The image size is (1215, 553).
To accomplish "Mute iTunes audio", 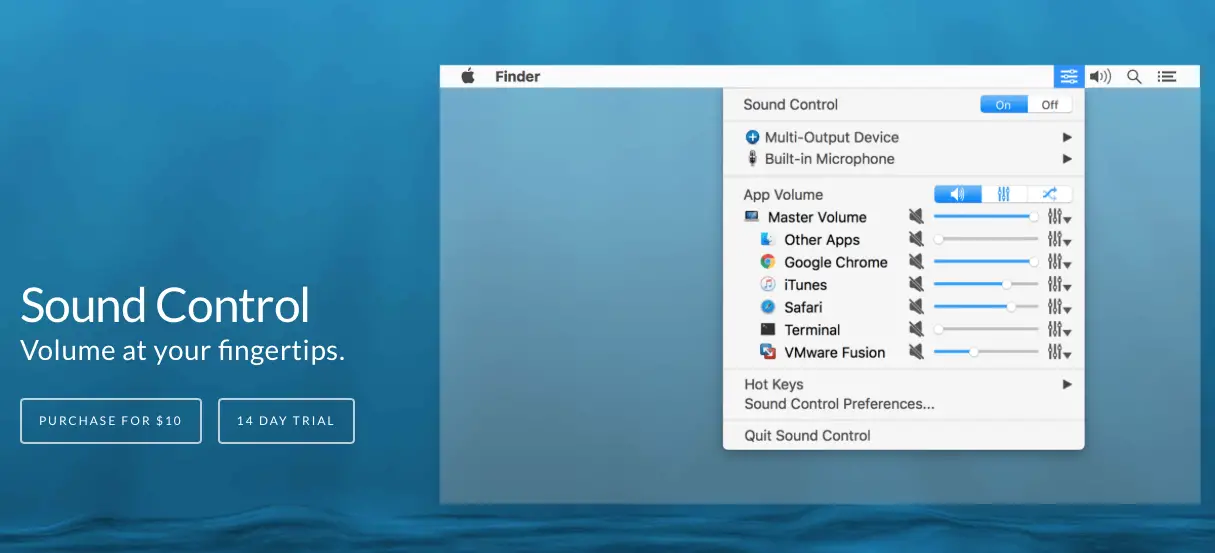I will click(x=916, y=285).
